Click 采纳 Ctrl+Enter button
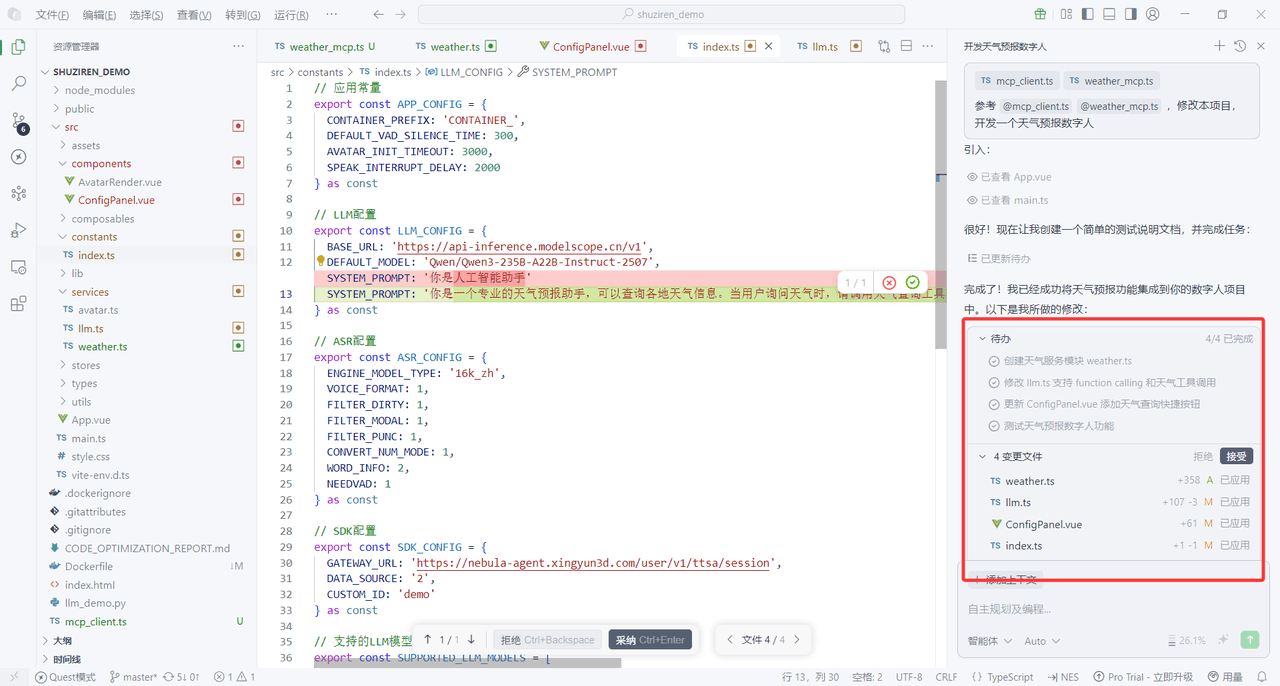 [650, 640]
